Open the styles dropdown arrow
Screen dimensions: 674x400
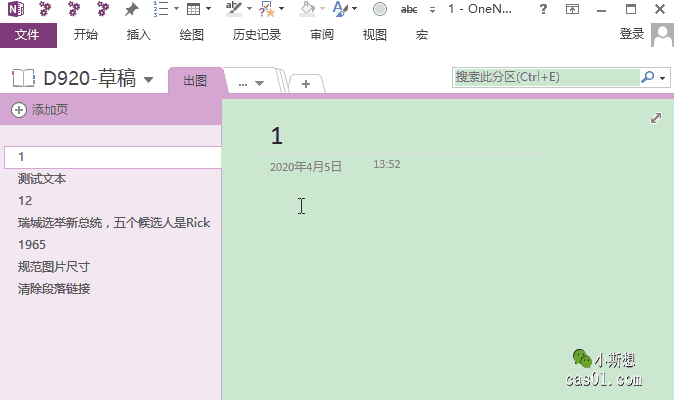pos(355,9)
